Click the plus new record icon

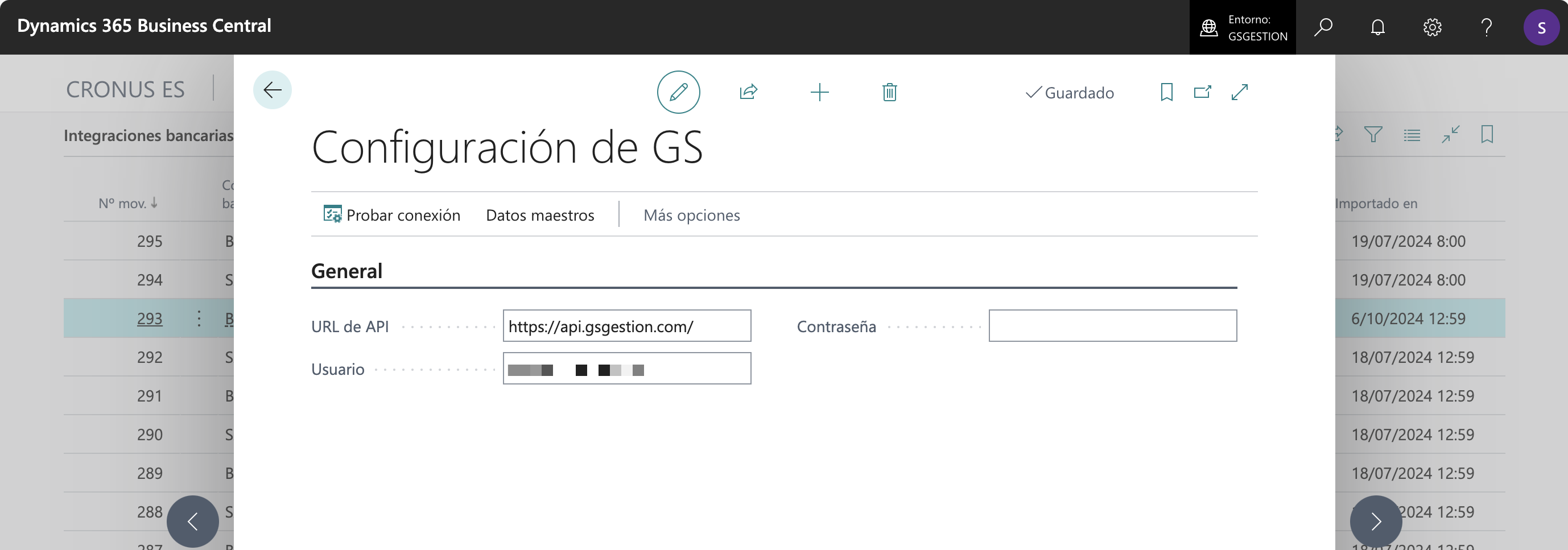819,93
